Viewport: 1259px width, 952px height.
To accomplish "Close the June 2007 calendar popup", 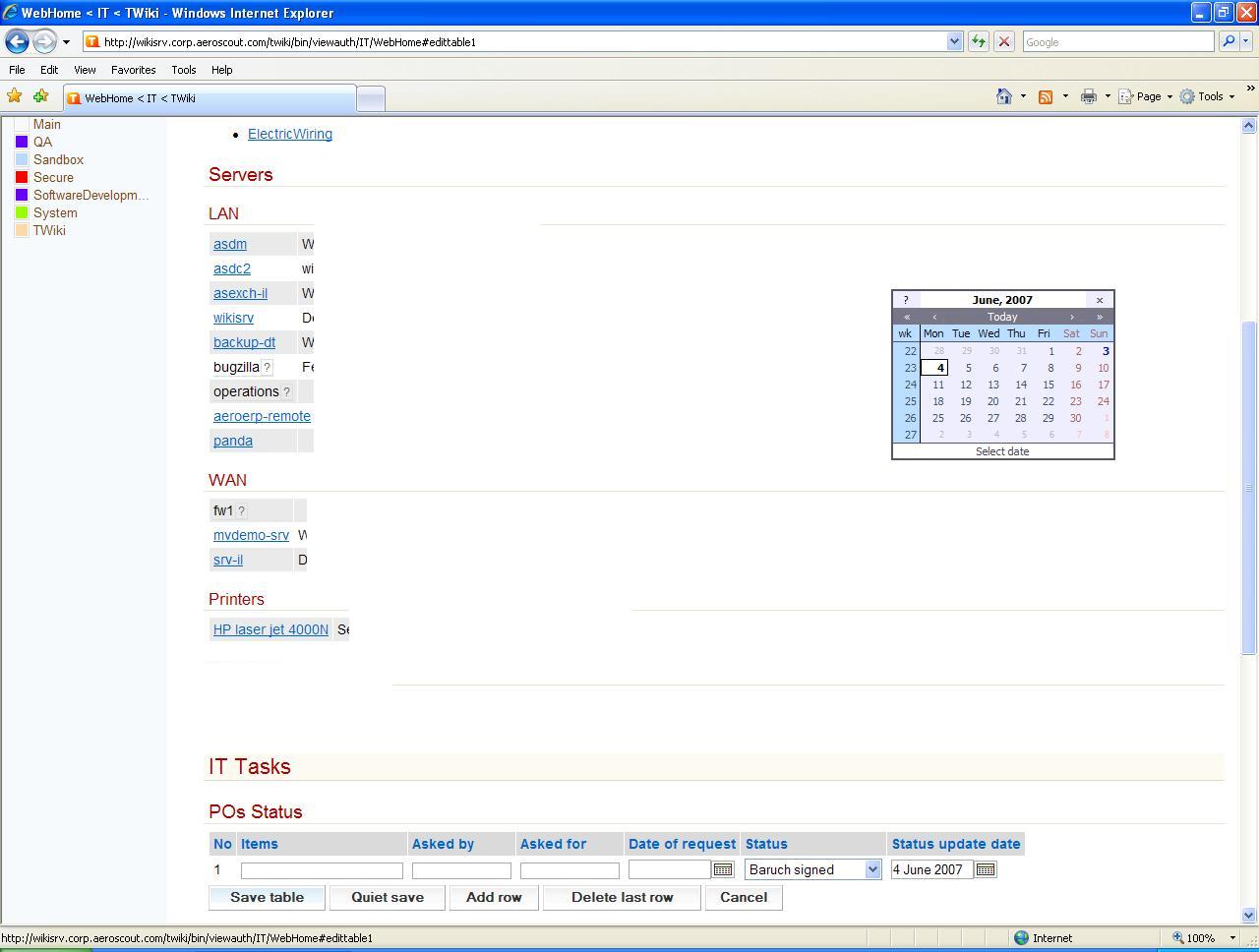I will (1100, 300).
